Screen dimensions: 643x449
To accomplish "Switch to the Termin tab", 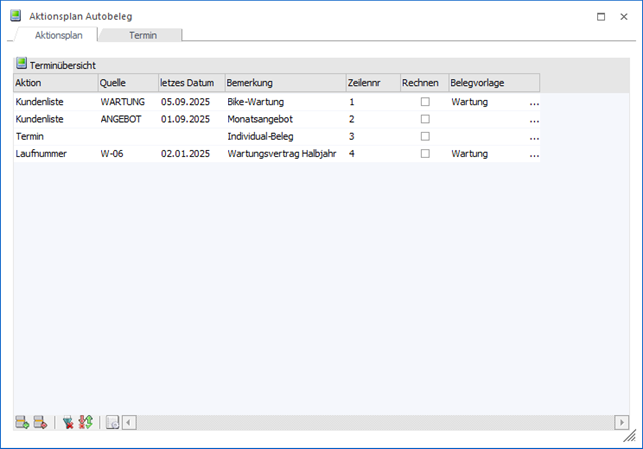I will [x=143, y=35].
